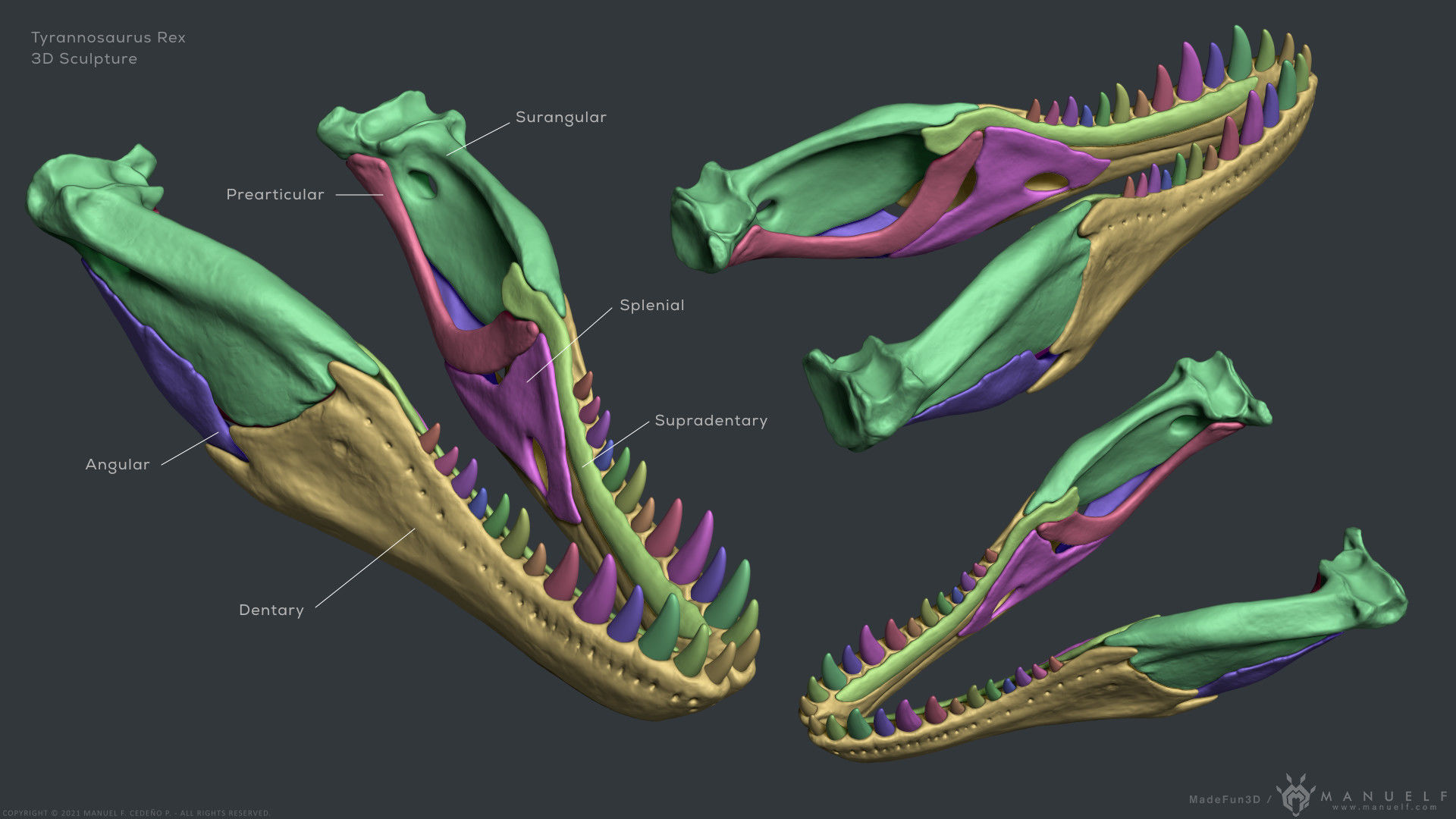Image resolution: width=1456 pixels, height=819 pixels.
Task: Click the 'Prearticular' label
Action: click(275, 195)
